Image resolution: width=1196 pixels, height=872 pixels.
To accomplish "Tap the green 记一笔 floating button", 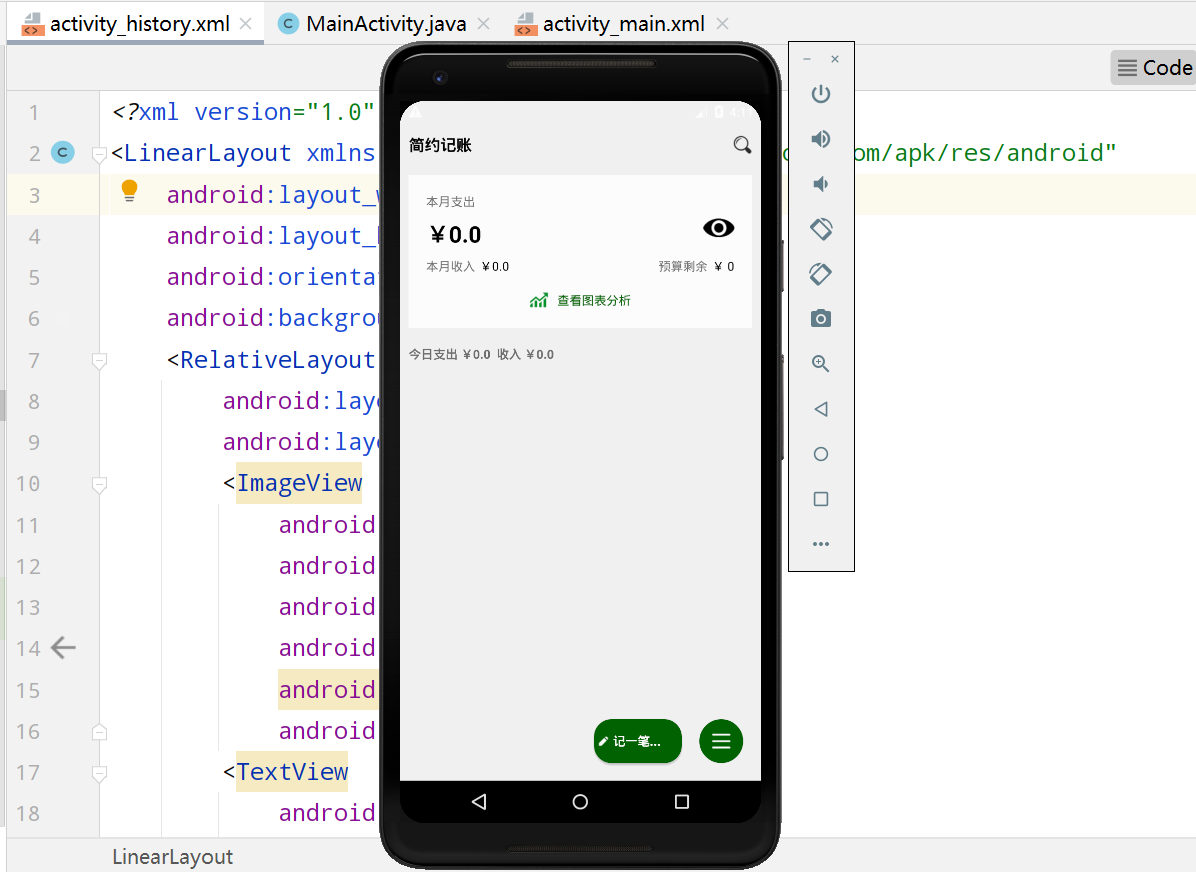I will pyautogui.click(x=638, y=741).
